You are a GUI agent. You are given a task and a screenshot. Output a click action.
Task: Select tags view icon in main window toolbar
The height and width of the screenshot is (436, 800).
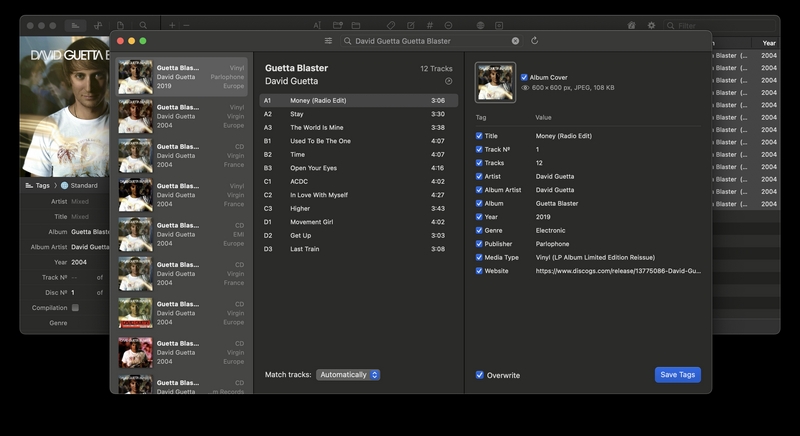coord(76,25)
